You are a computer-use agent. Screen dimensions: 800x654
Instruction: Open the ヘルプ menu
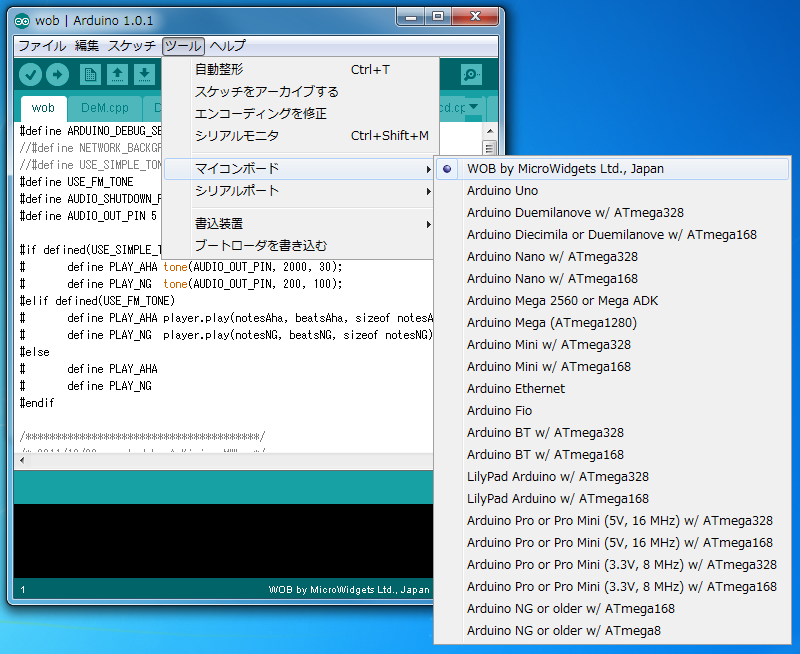228,46
